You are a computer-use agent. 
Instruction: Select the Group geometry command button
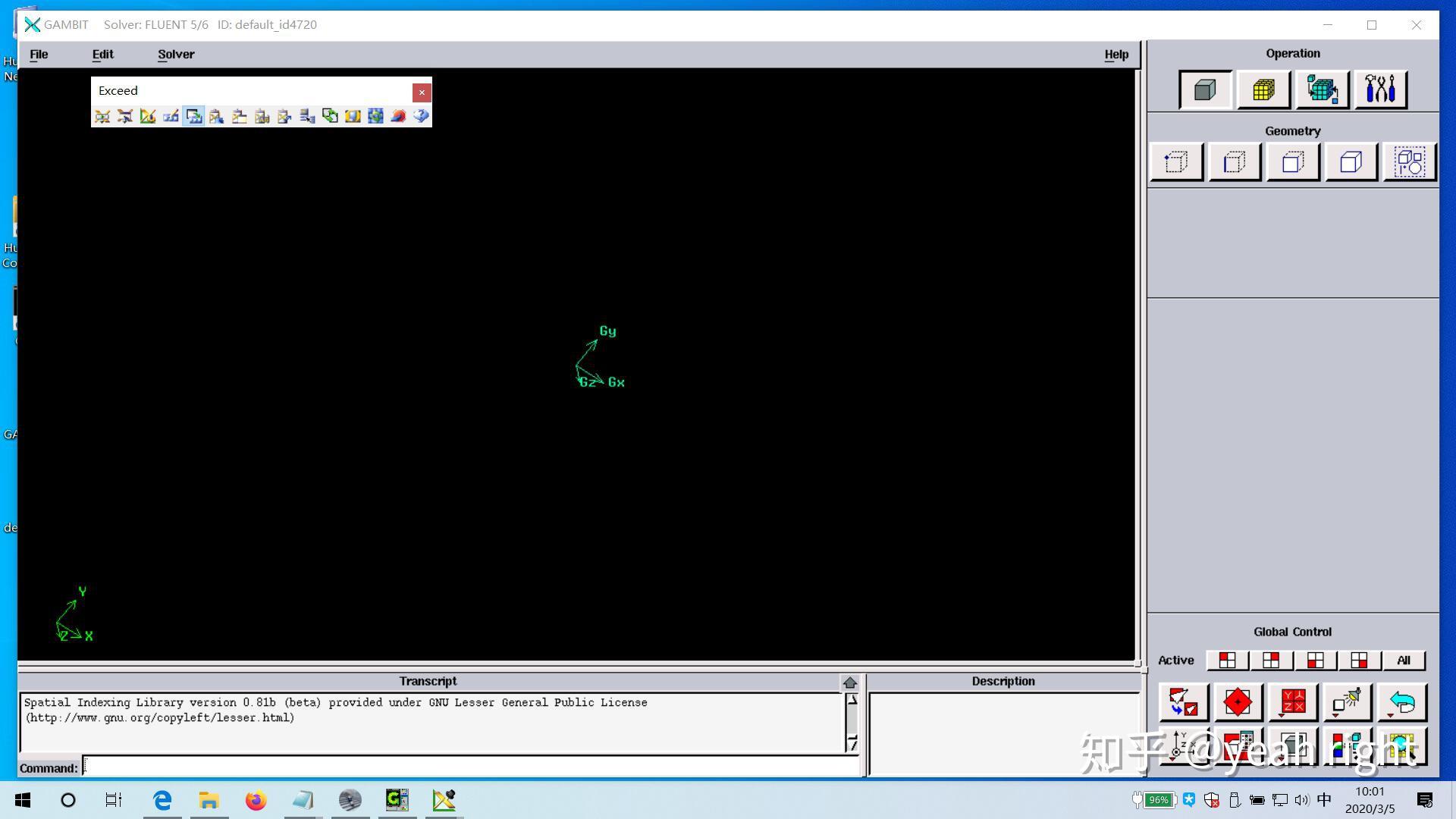pos(1409,162)
